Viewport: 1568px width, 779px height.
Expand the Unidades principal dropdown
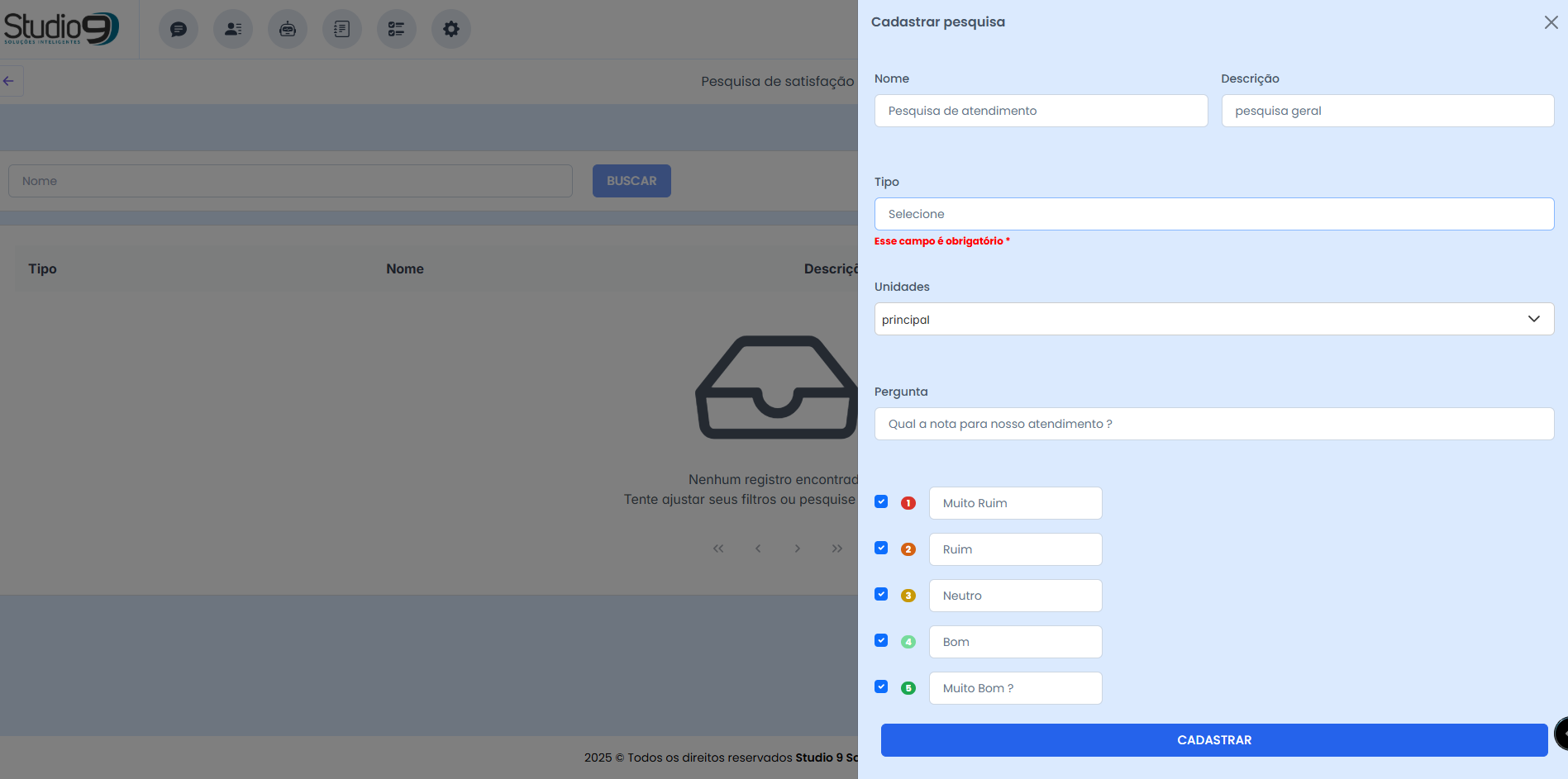pyautogui.click(x=1199, y=319)
